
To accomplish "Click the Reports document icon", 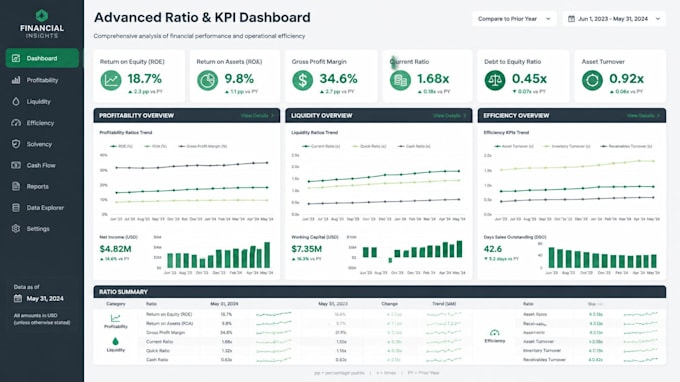I will point(16,186).
